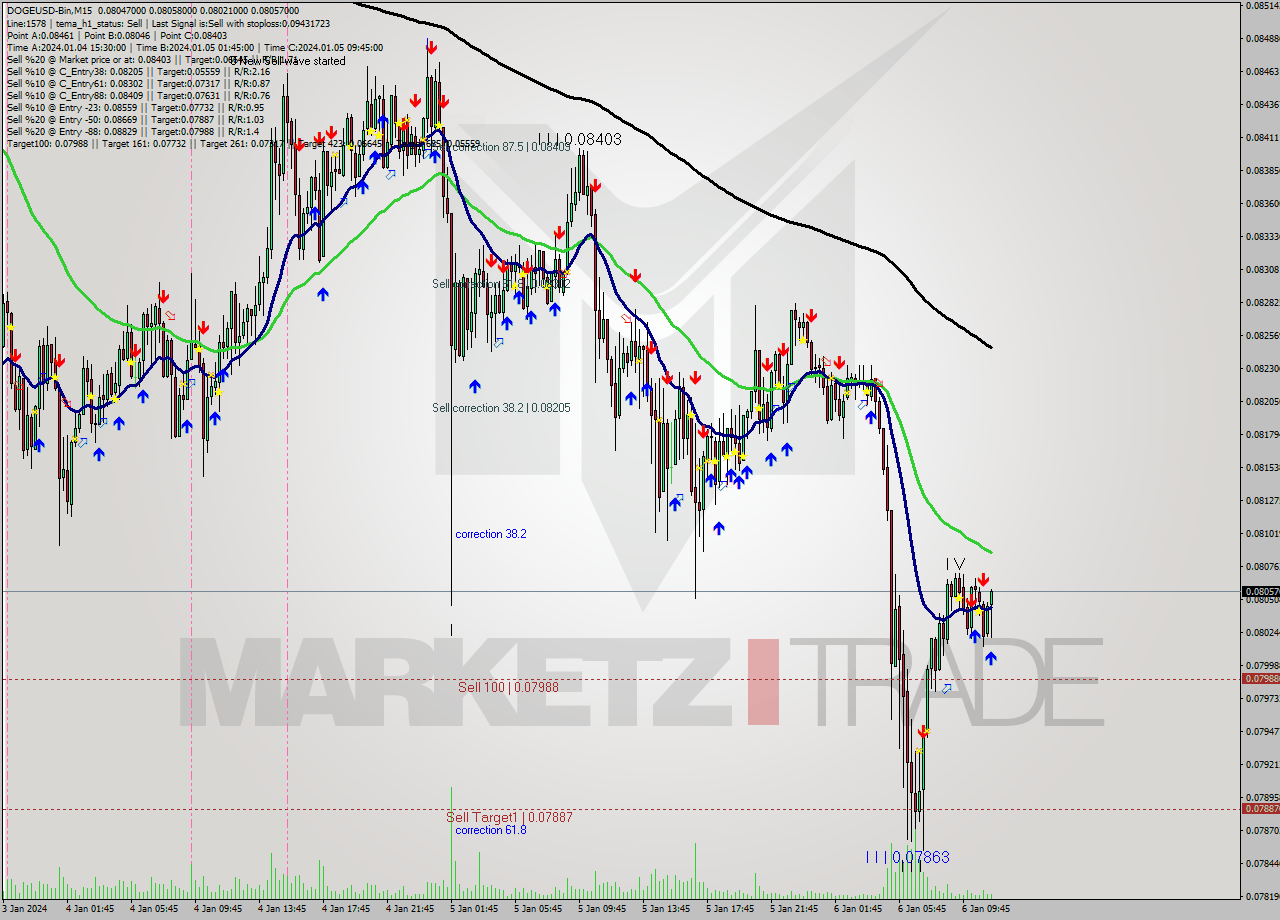
Task: Click the 0.08308 price axis label
Action: [x=1262, y=269]
